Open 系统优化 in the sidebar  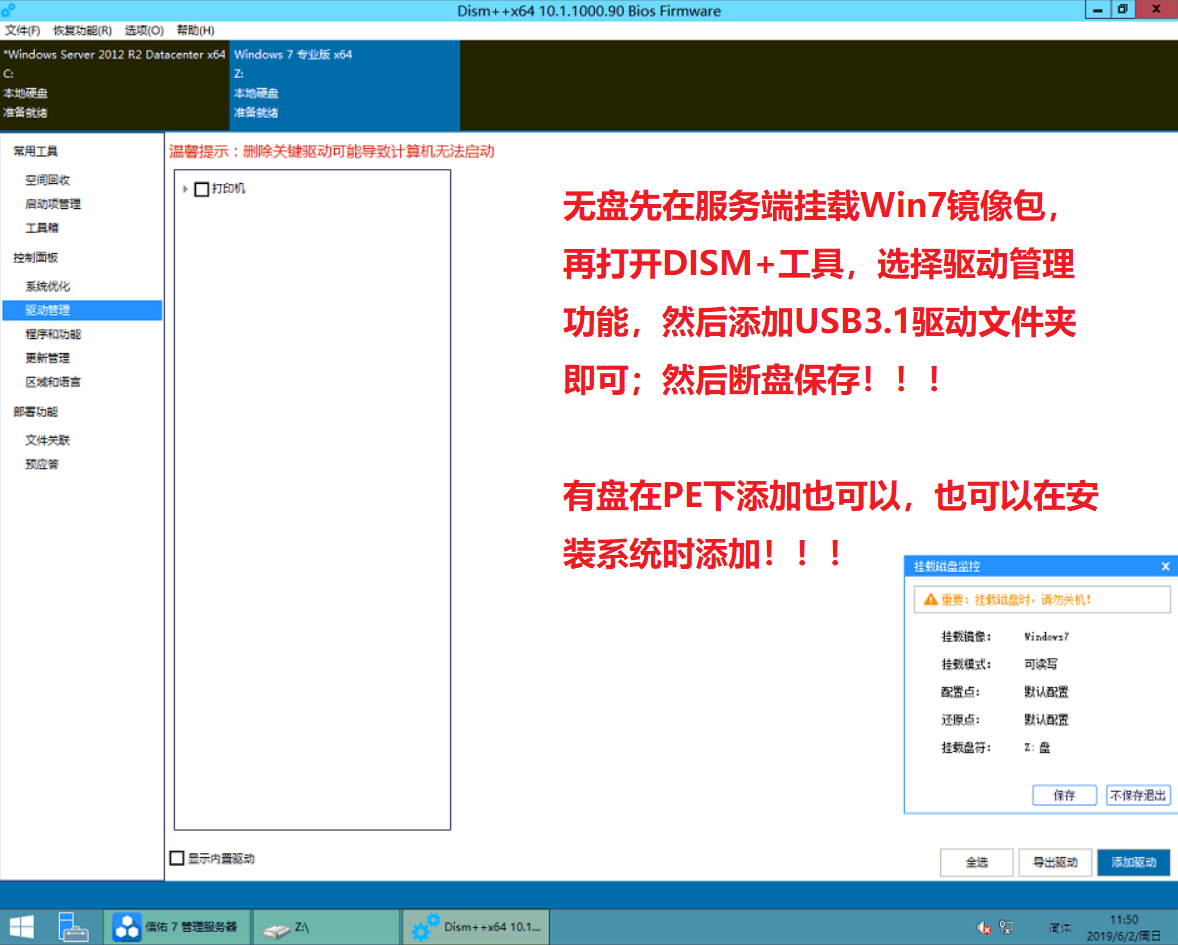click(47, 286)
